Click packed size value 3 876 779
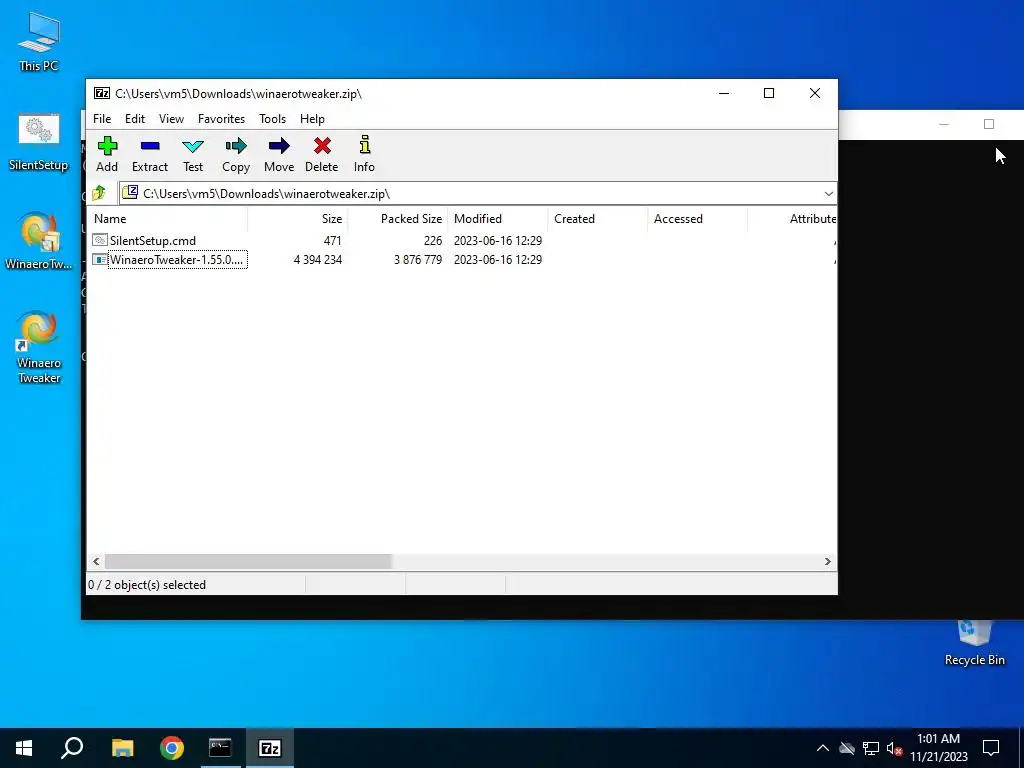Image resolution: width=1024 pixels, height=768 pixels. (x=418, y=260)
